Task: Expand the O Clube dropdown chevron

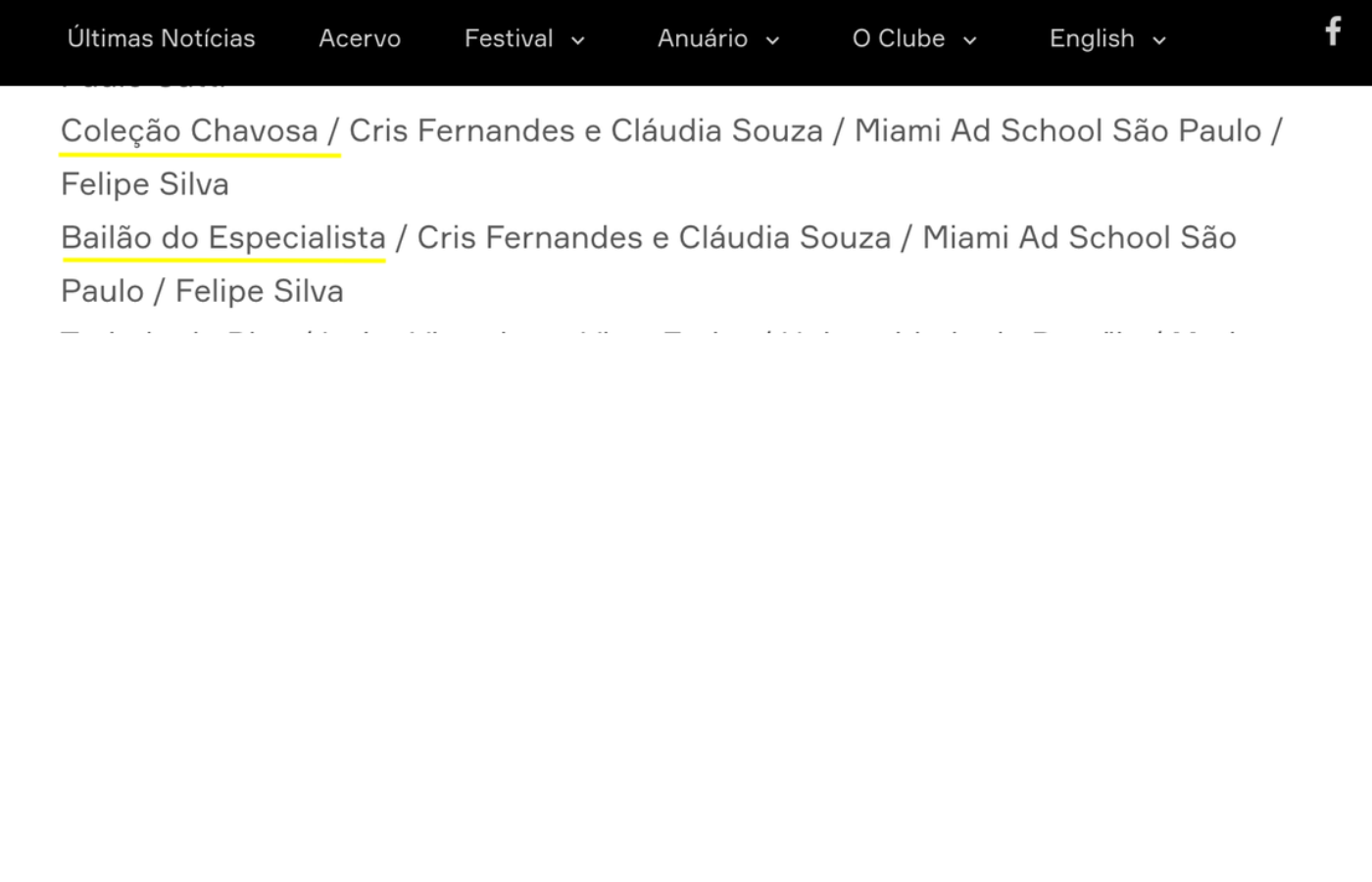Action: (x=970, y=40)
